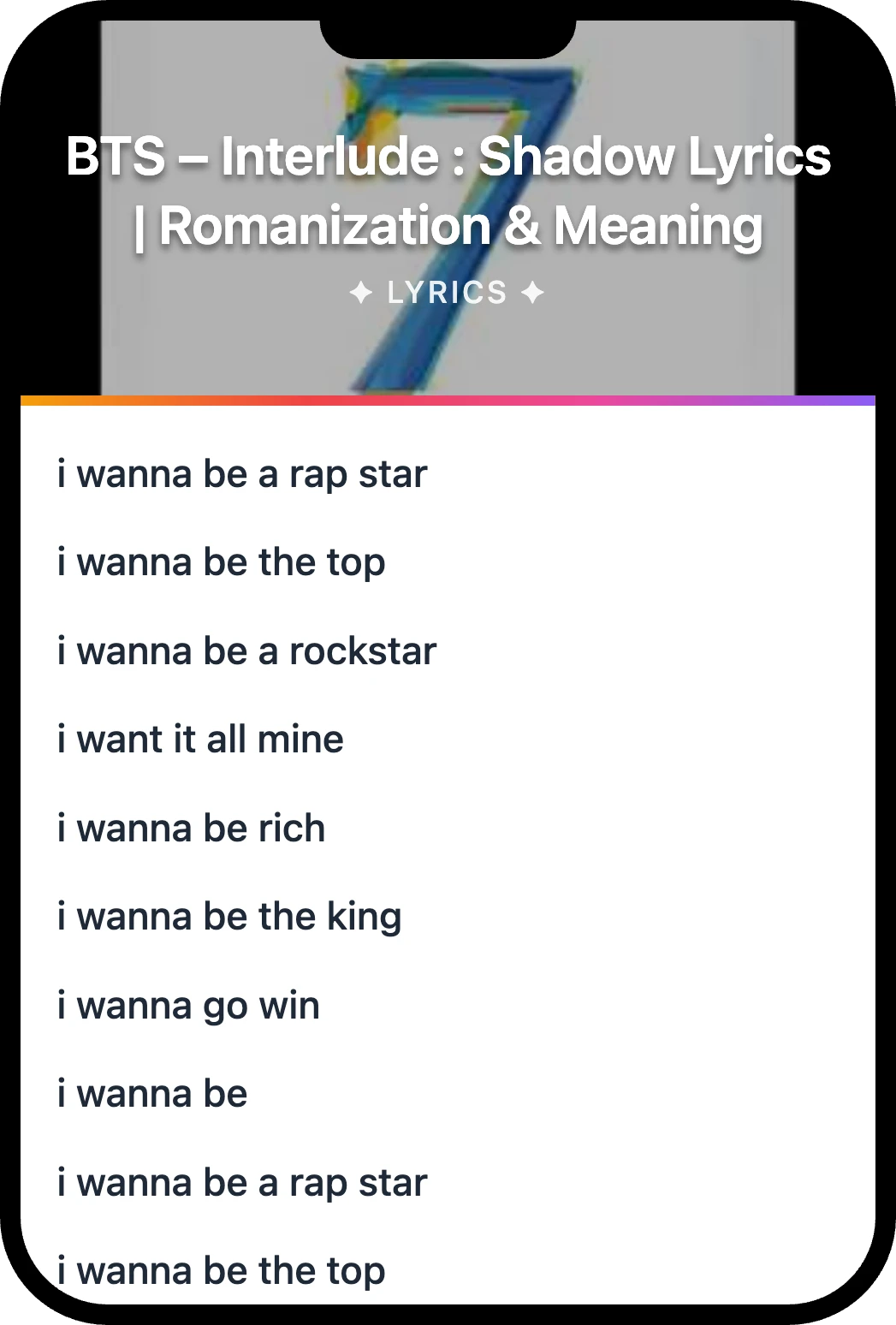
Task: Tap the 'i wanna be rich' lyric
Action: tap(192, 829)
